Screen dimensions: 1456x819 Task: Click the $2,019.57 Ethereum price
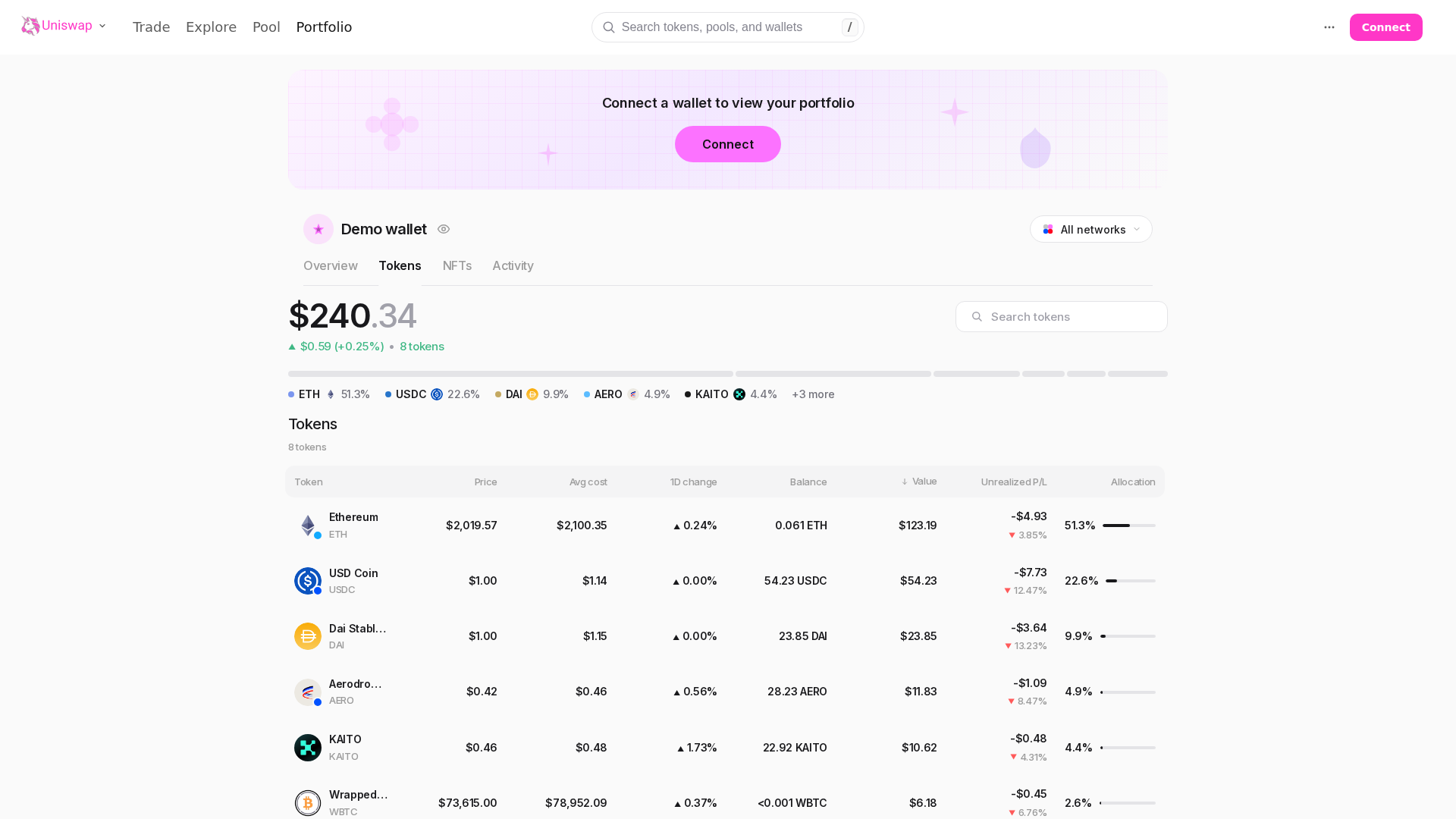[x=472, y=526]
